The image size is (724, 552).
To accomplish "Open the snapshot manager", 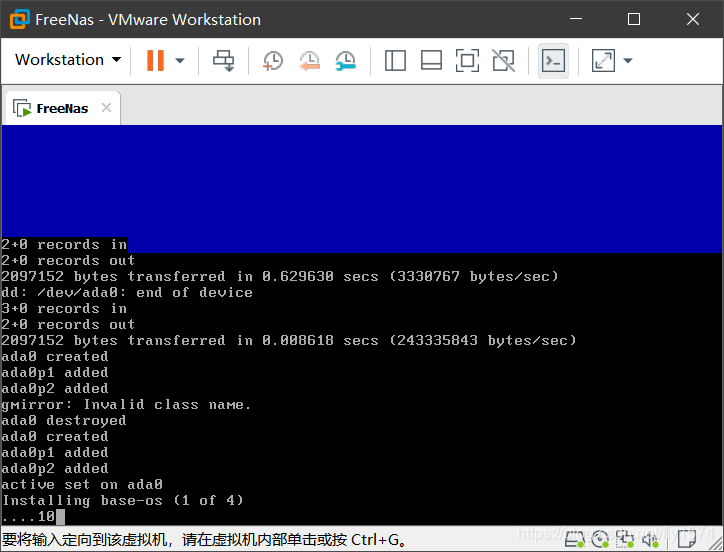I will 345,61.
